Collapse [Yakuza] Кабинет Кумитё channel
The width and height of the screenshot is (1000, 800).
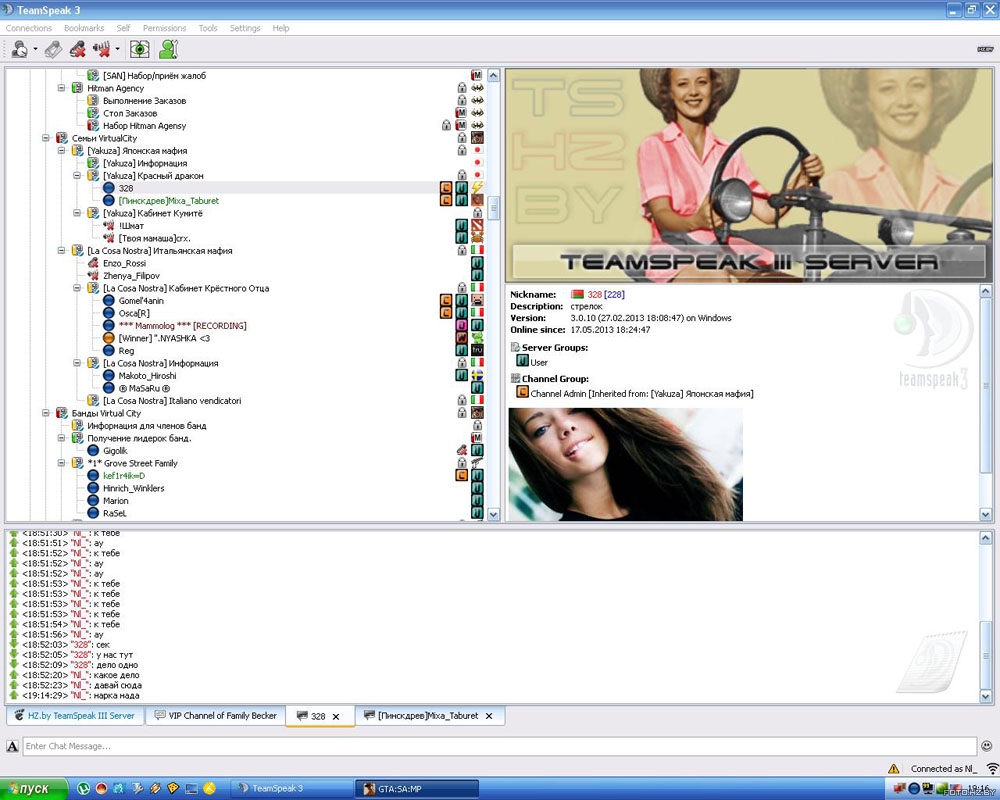(x=77, y=213)
